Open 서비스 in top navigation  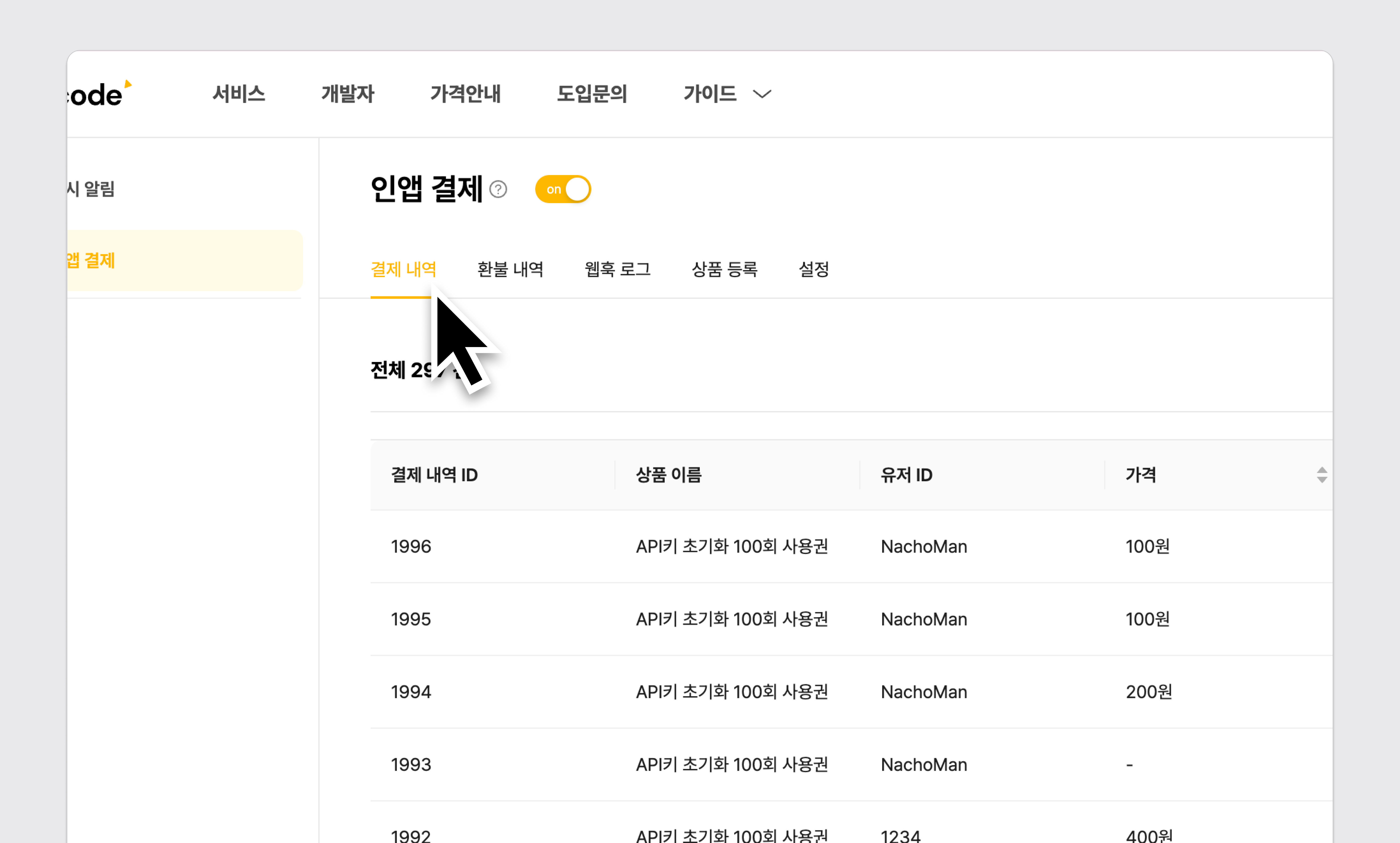238,94
